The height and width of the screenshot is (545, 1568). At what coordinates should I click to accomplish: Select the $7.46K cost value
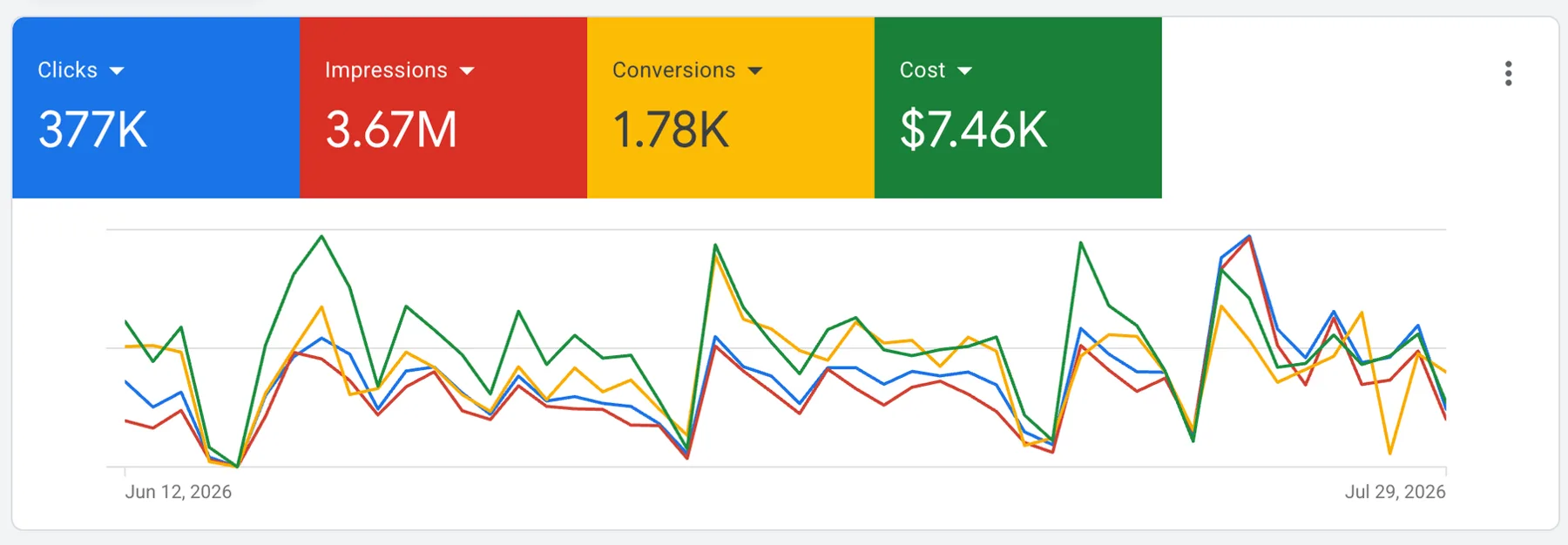coord(973,130)
